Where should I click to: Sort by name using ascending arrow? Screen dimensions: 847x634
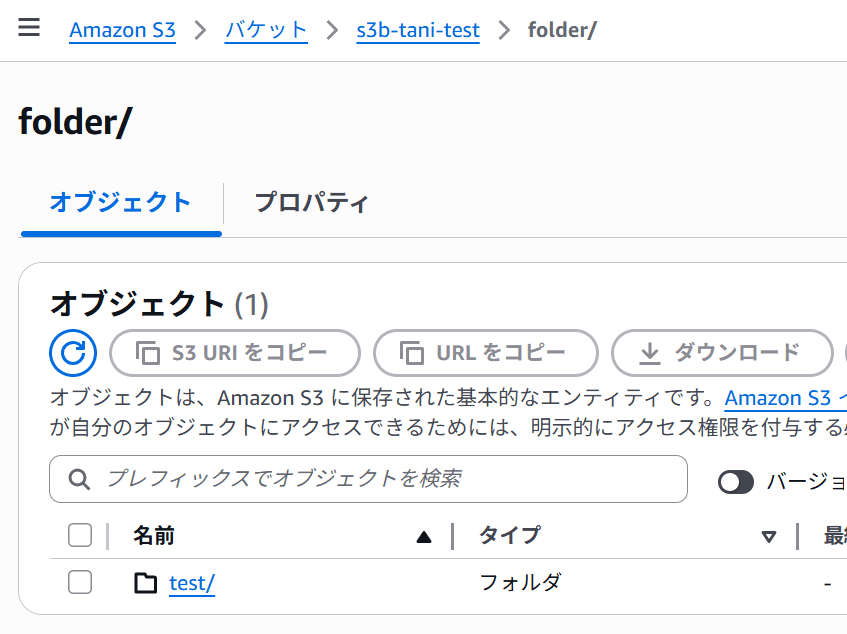(424, 537)
